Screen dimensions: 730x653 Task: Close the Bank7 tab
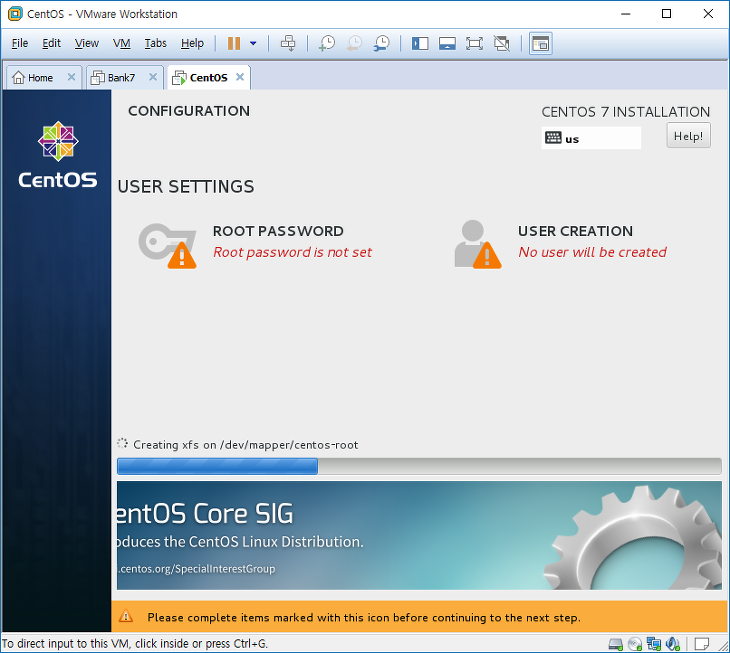tap(153, 77)
